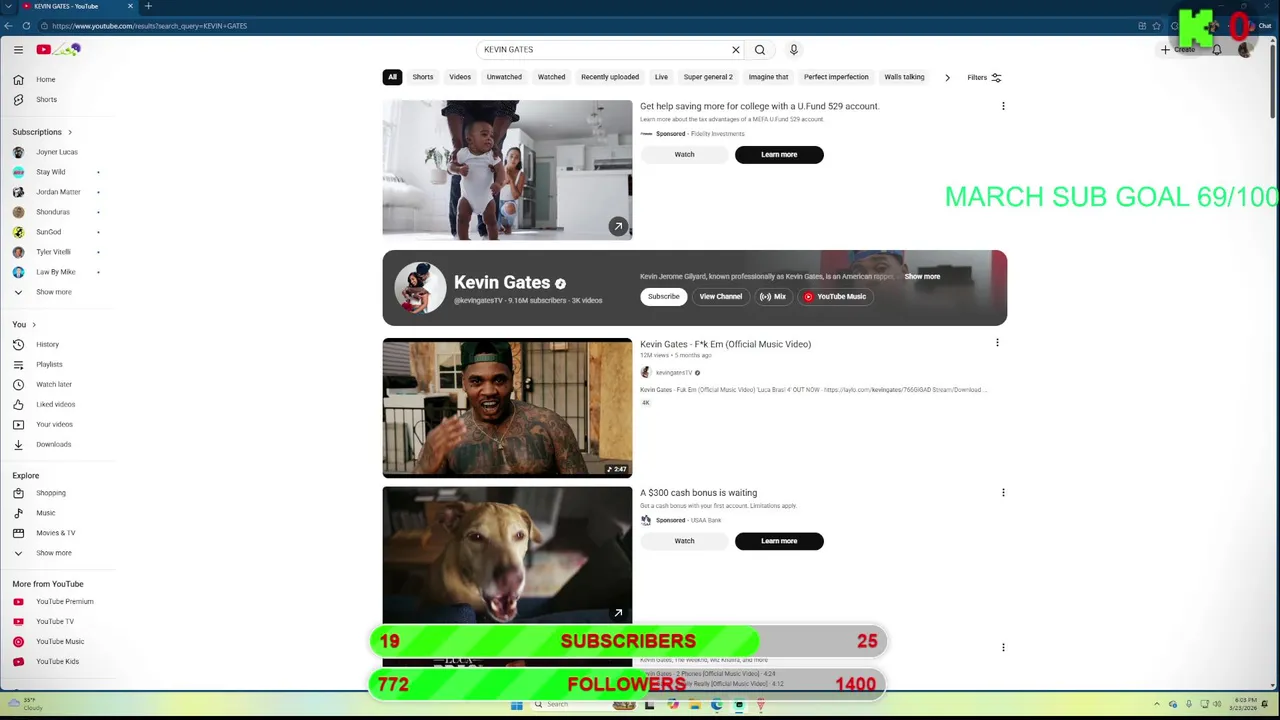Screen dimensions: 1280x720
Task: Open three-dot menu for U.Fund ad
Action: coord(1003,106)
